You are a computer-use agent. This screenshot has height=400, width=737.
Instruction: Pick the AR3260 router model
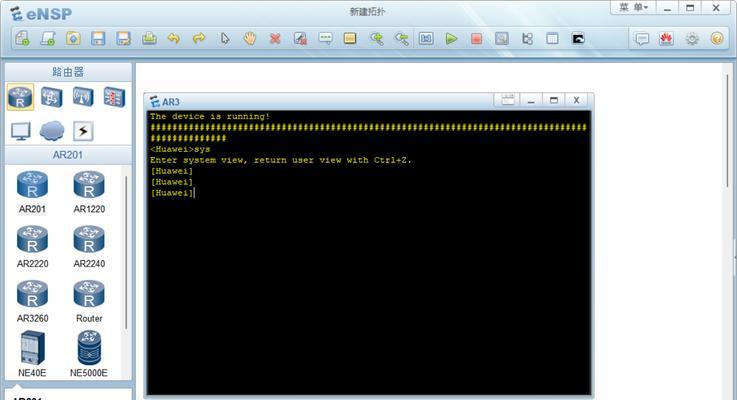tap(32, 301)
